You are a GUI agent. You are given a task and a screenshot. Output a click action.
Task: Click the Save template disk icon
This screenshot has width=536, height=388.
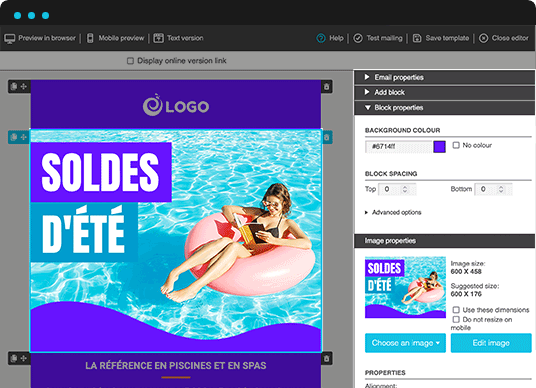point(417,38)
